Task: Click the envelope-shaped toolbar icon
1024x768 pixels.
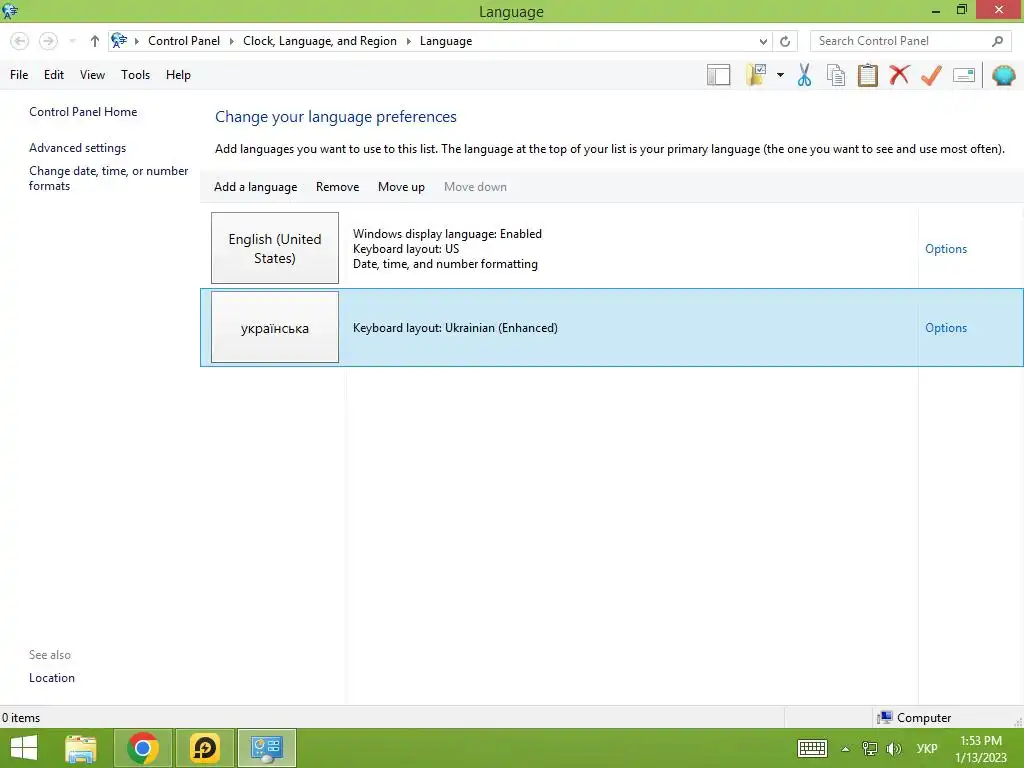Action: [x=964, y=75]
